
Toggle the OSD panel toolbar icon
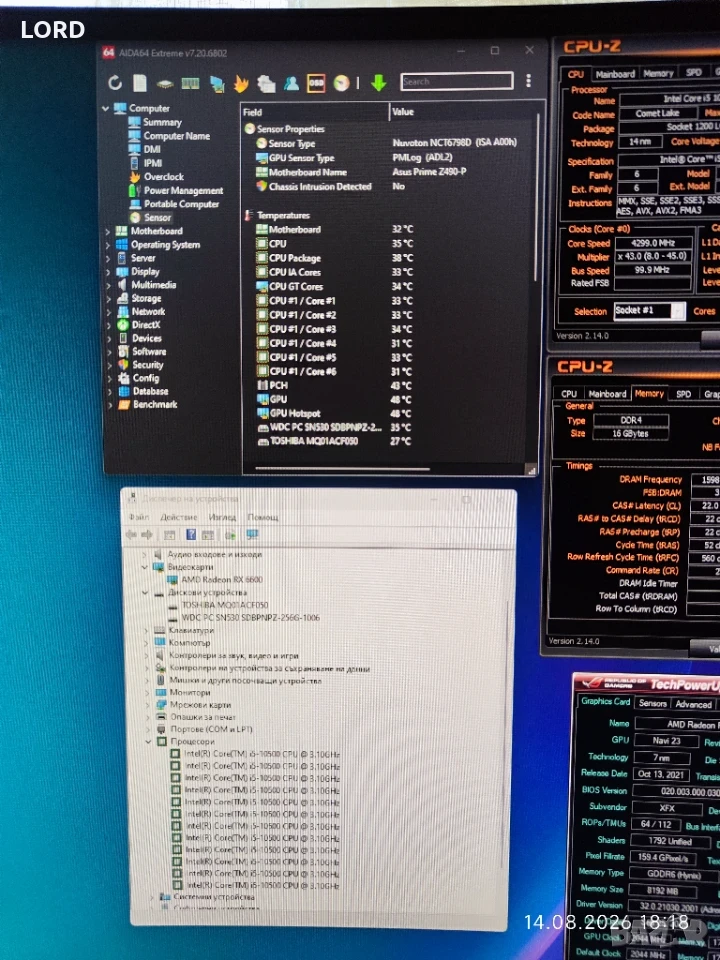point(316,83)
